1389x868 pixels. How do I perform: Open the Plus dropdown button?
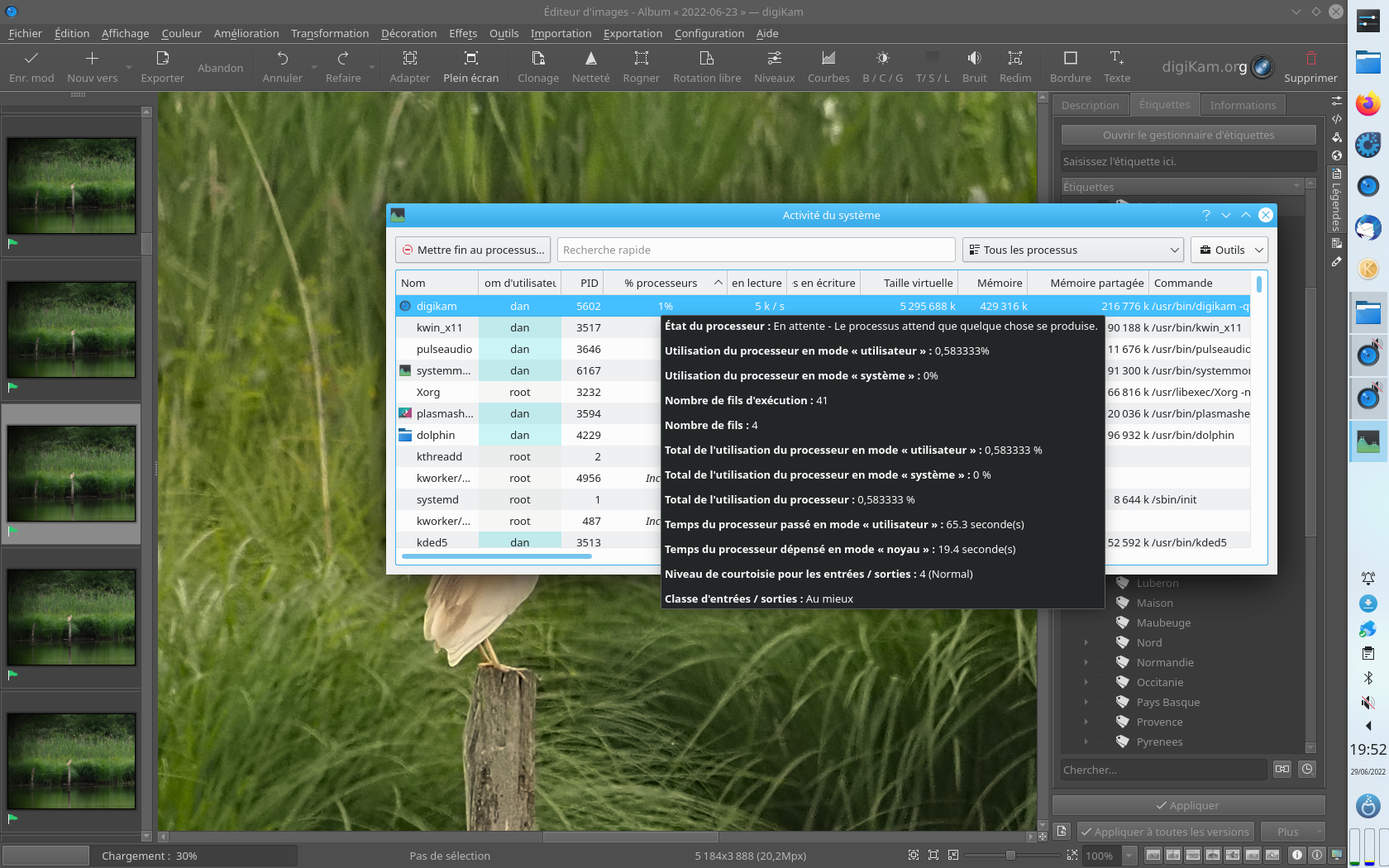click(x=1292, y=832)
